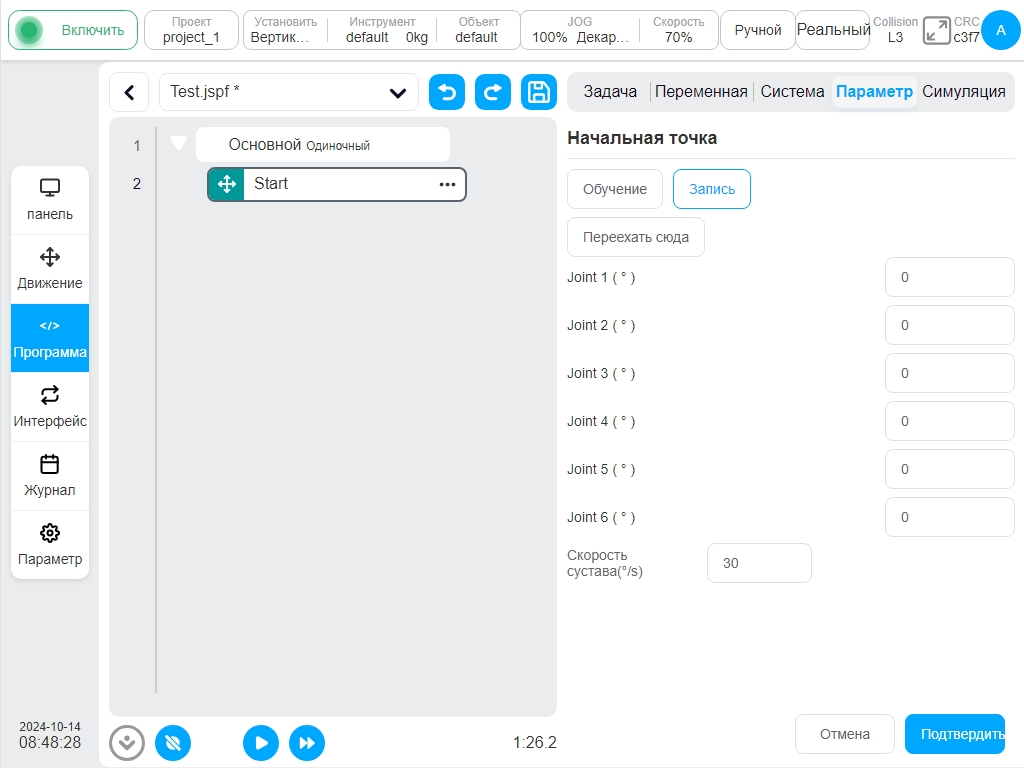The image size is (1024, 768).
Task: Redo the program change
Action: [493, 92]
